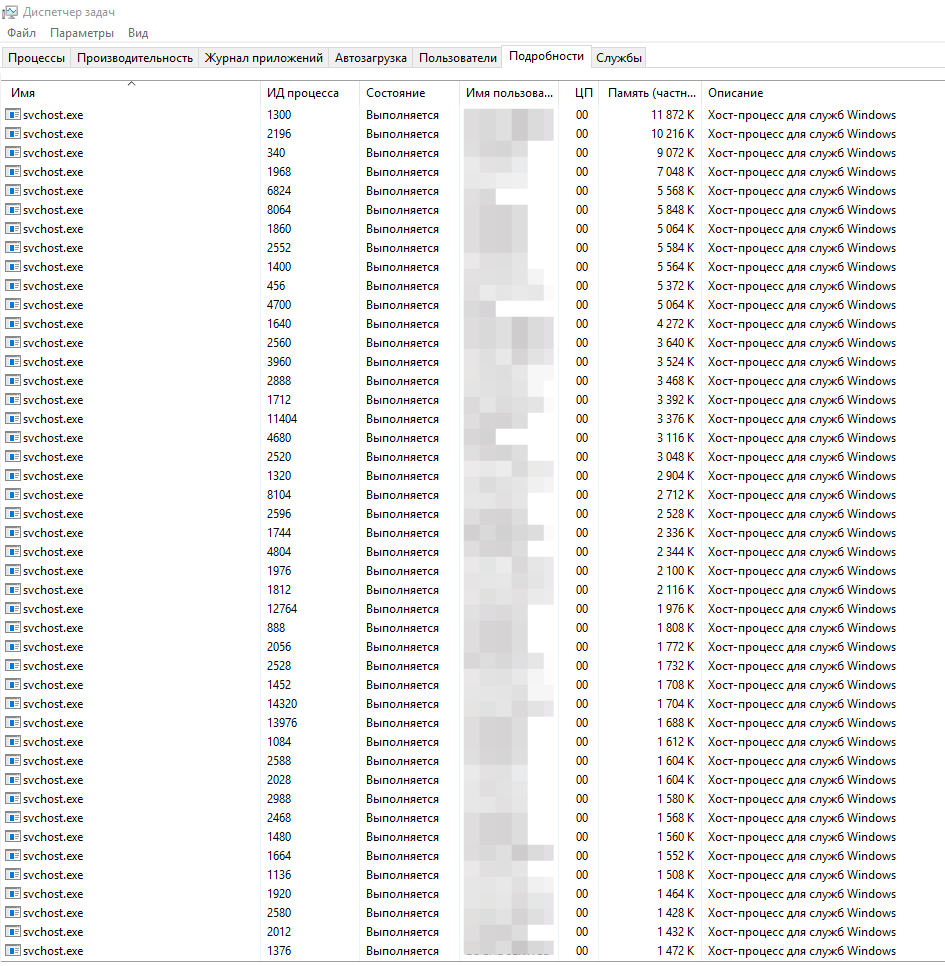
Task: Open the Файл menu
Action: (x=22, y=33)
